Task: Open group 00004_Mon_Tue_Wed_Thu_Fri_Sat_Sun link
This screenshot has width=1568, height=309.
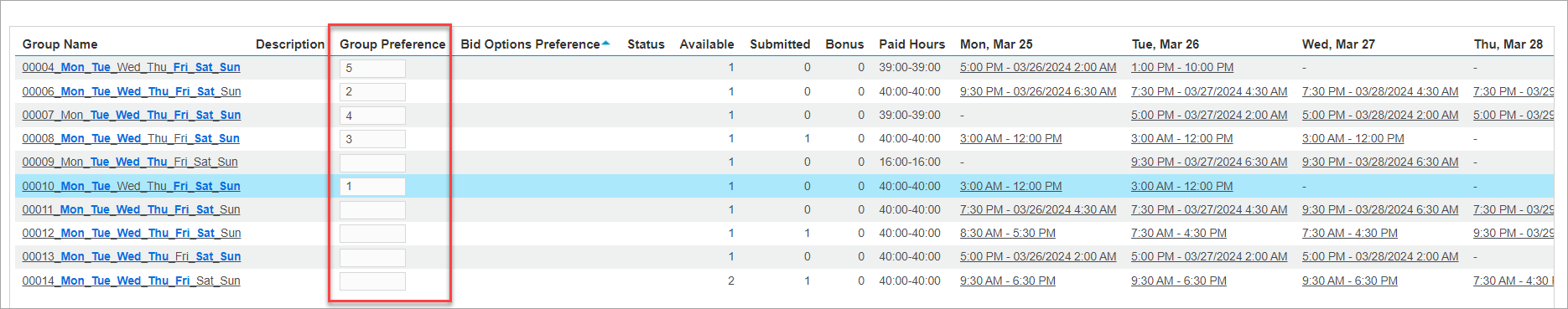Action: pyautogui.click(x=131, y=67)
